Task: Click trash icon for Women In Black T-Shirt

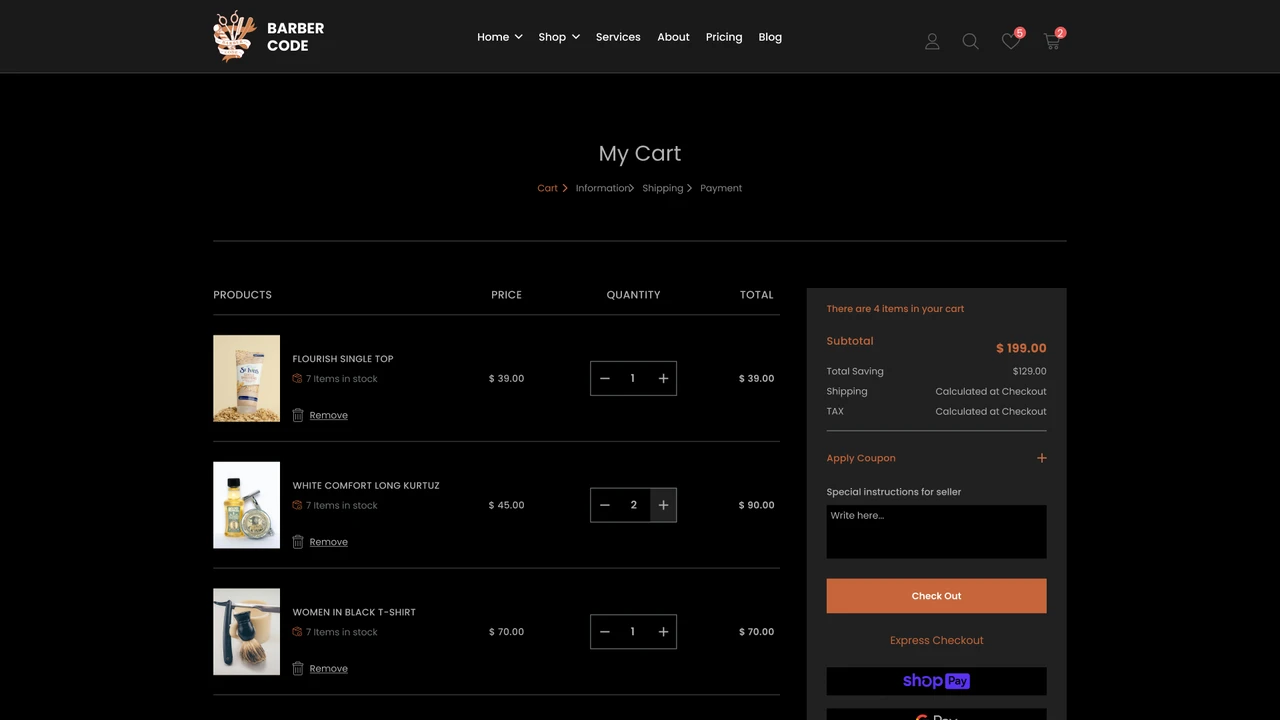Action: pyautogui.click(x=298, y=668)
